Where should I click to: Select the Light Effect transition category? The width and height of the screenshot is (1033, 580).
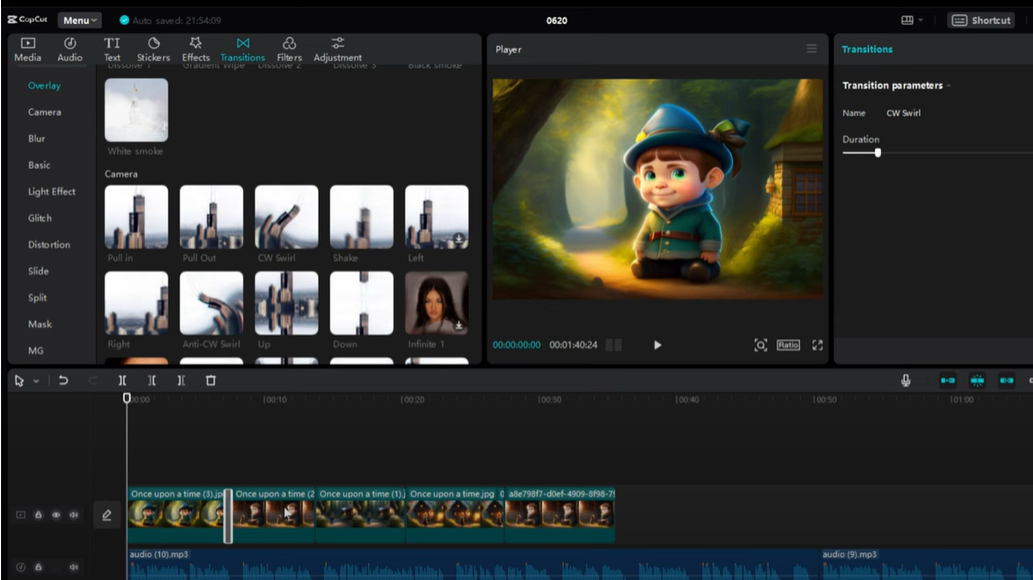51,192
